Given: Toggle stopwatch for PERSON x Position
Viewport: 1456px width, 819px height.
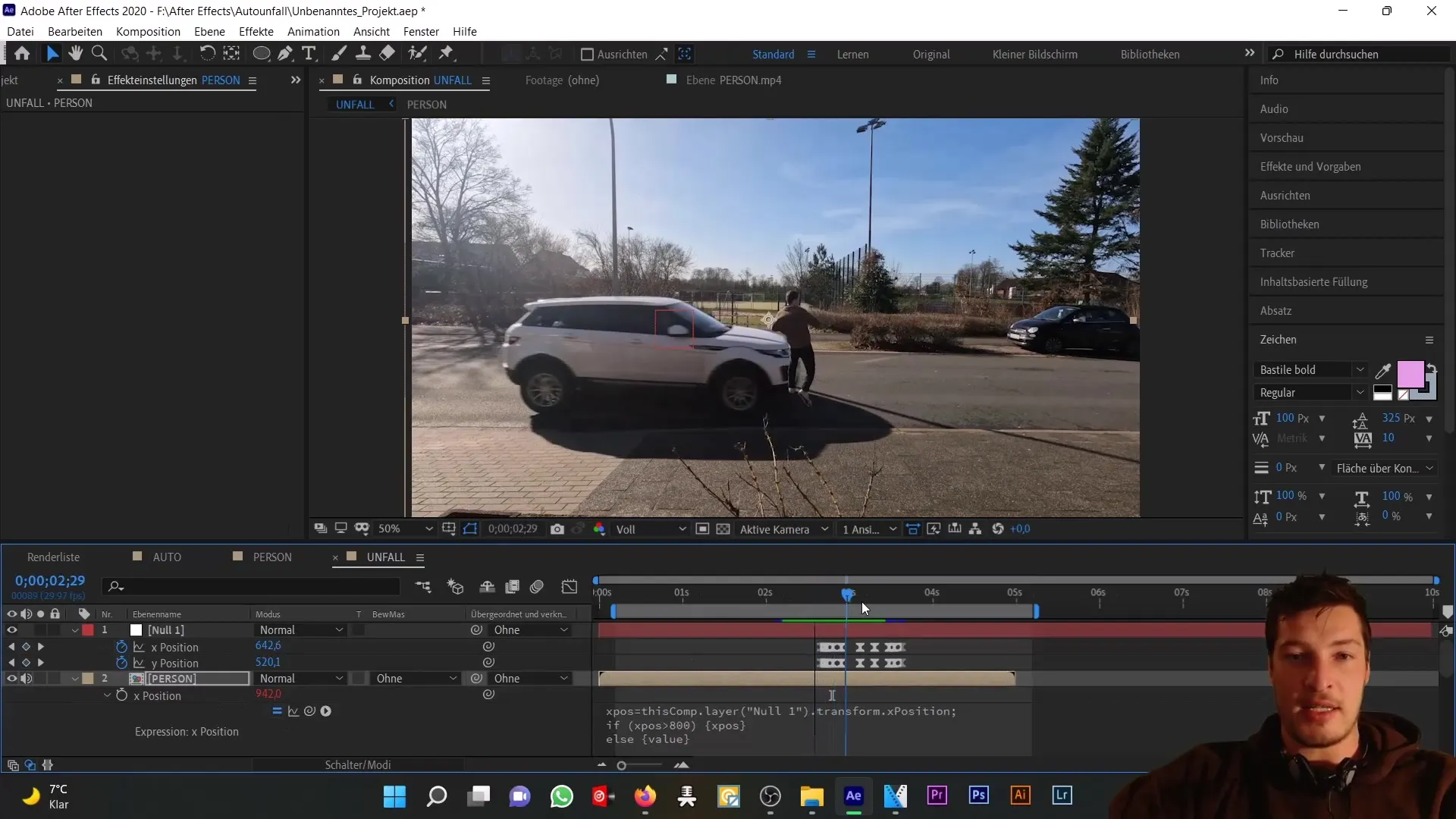Looking at the screenshot, I should click(121, 695).
